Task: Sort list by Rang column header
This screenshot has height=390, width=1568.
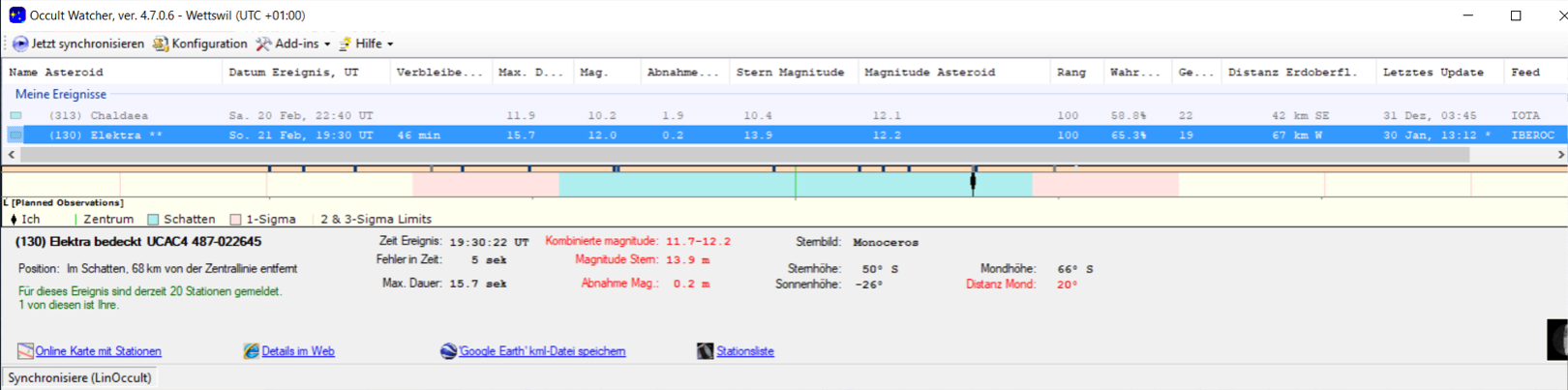Action: (1070, 72)
